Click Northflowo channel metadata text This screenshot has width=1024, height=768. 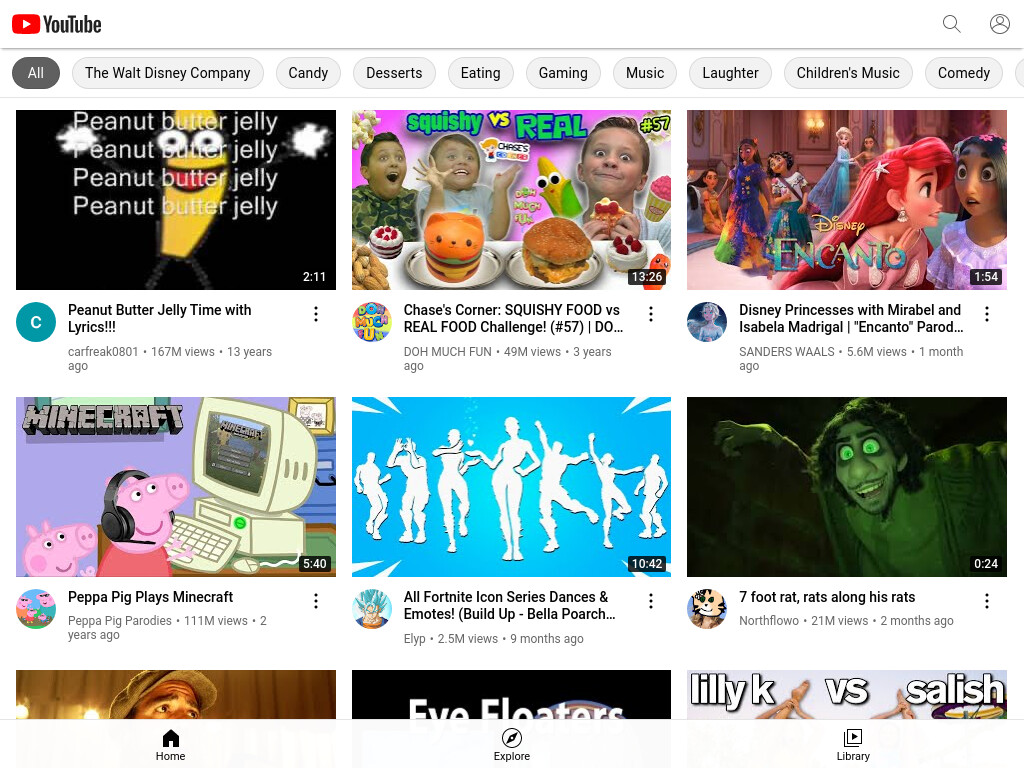(846, 620)
